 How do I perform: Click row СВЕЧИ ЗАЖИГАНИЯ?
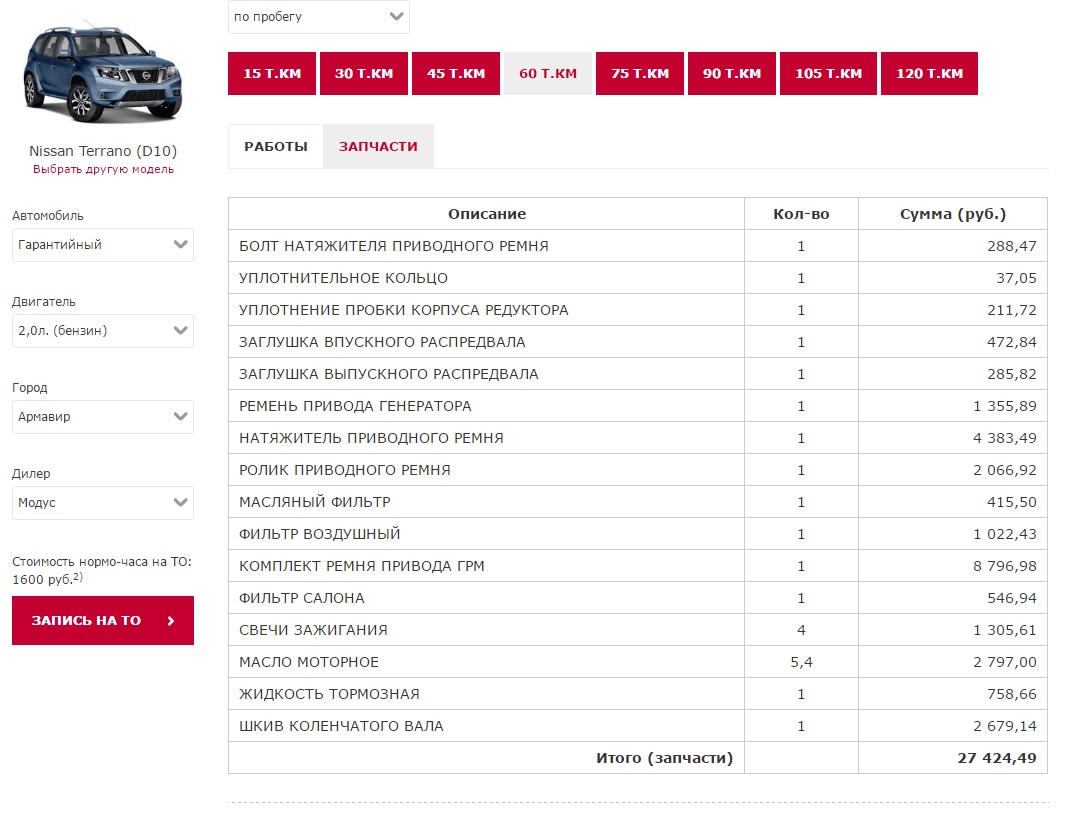638,630
